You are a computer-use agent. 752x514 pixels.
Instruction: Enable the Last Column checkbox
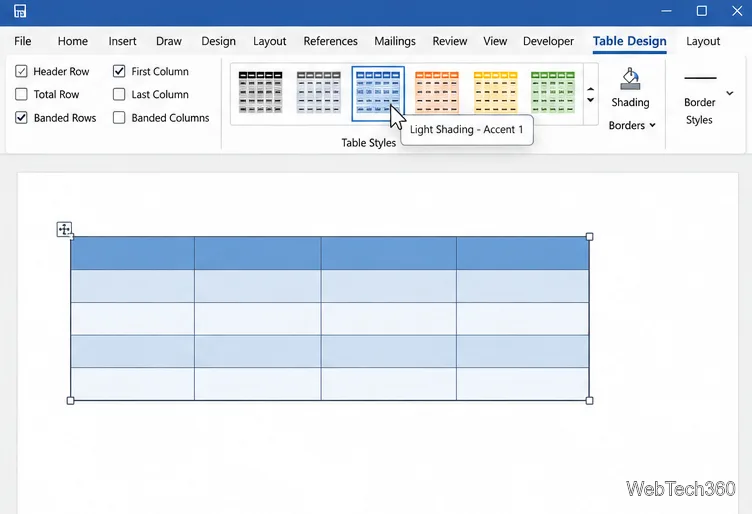click(x=119, y=94)
